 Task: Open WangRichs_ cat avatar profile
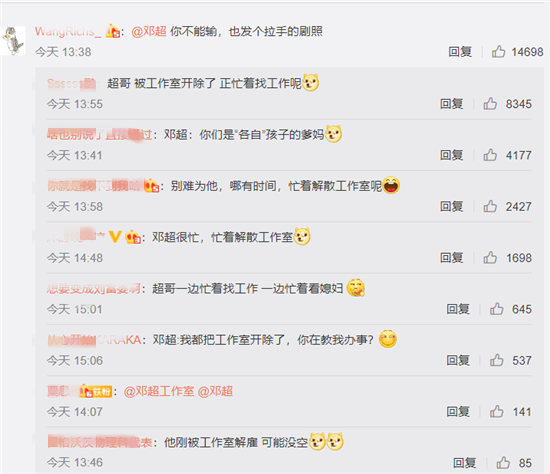click(13, 40)
